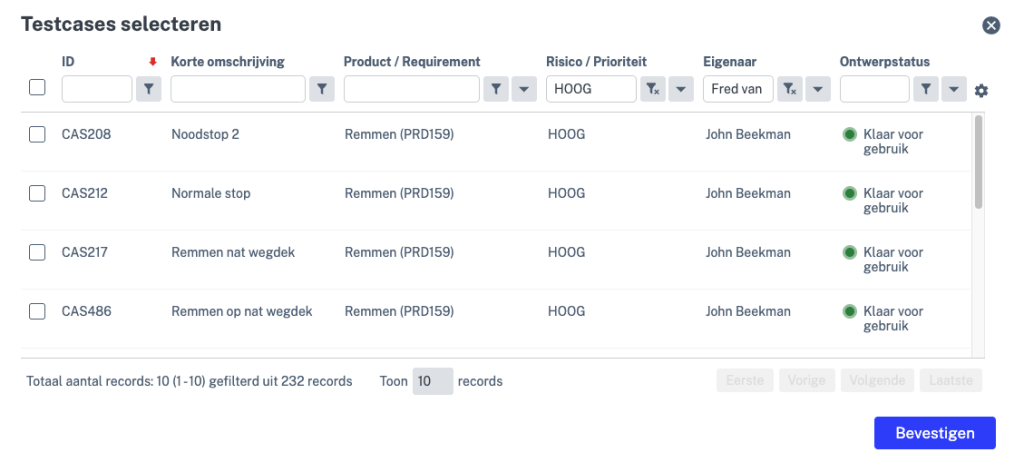This screenshot has width=1024, height=472.
Task: Expand the Risico / Prioriteit dropdown arrow
Action: point(681,90)
